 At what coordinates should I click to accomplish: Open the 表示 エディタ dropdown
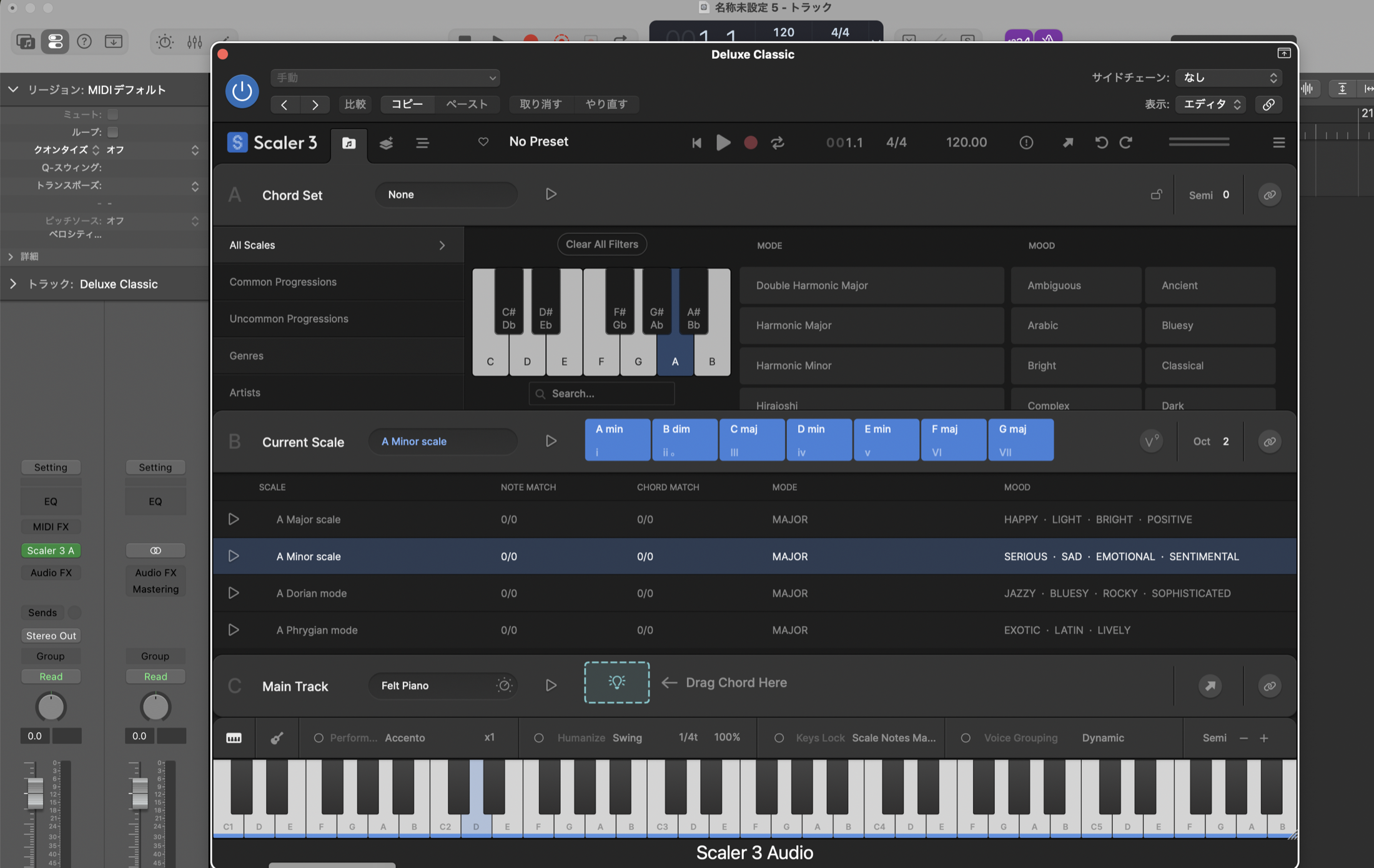[1211, 104]
